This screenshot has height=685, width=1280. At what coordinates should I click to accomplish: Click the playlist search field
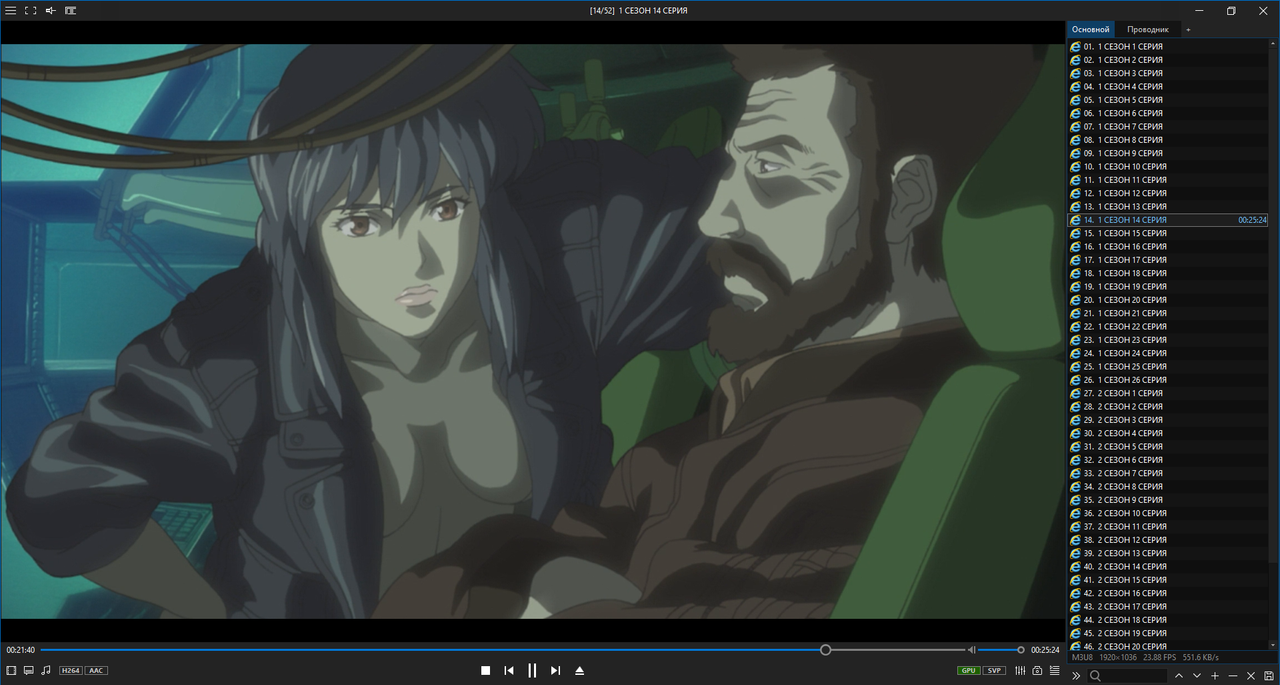1128,676
